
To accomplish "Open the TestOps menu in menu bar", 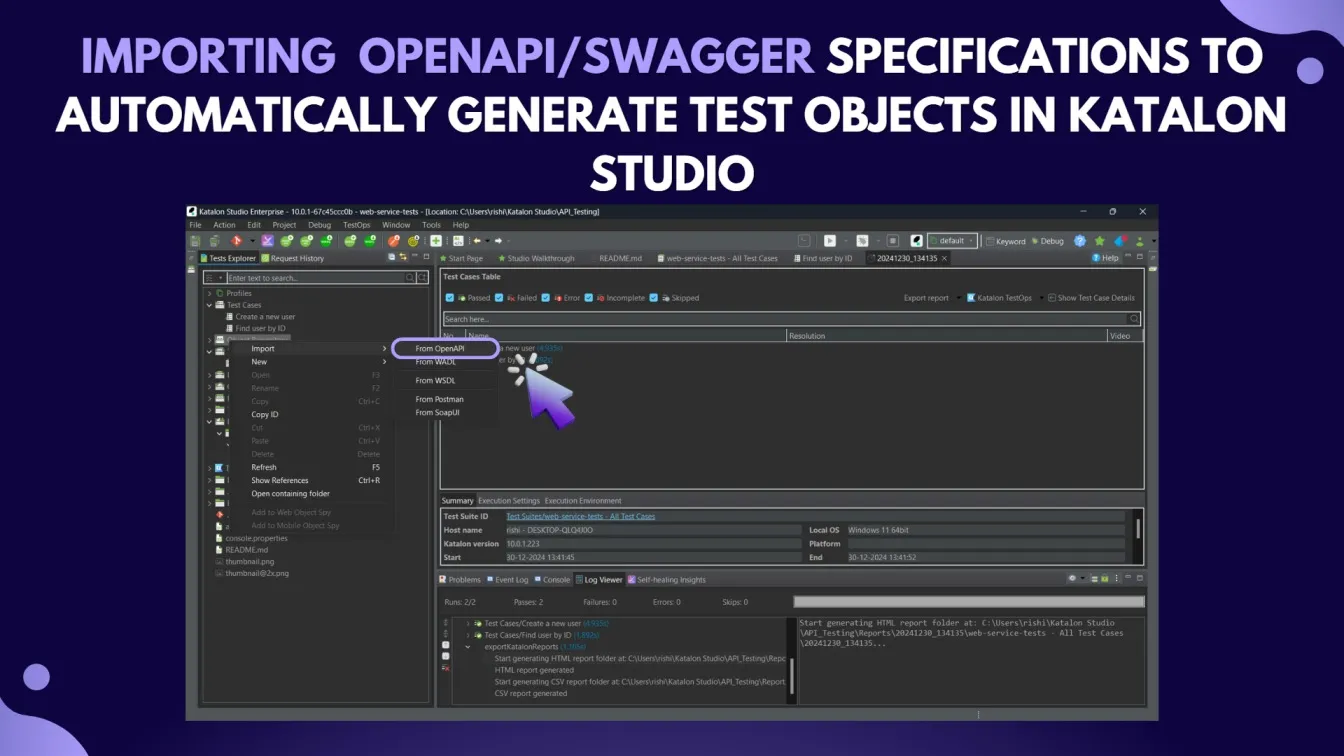I will pyautogui.click(x=357, y=225).
